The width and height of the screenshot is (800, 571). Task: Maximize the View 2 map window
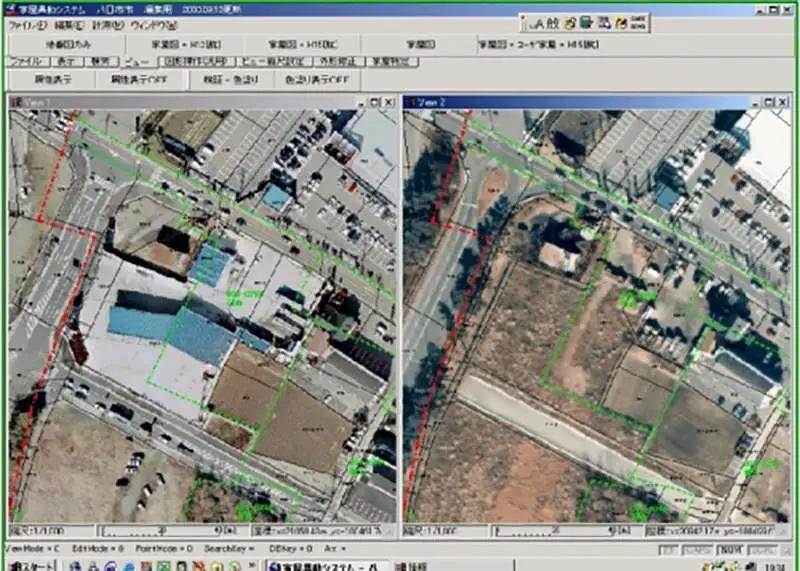click(x=769, y=102)
